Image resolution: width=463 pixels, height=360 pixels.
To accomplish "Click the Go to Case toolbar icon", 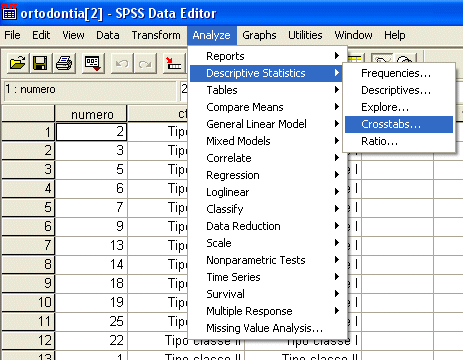I will click(174, 63).
